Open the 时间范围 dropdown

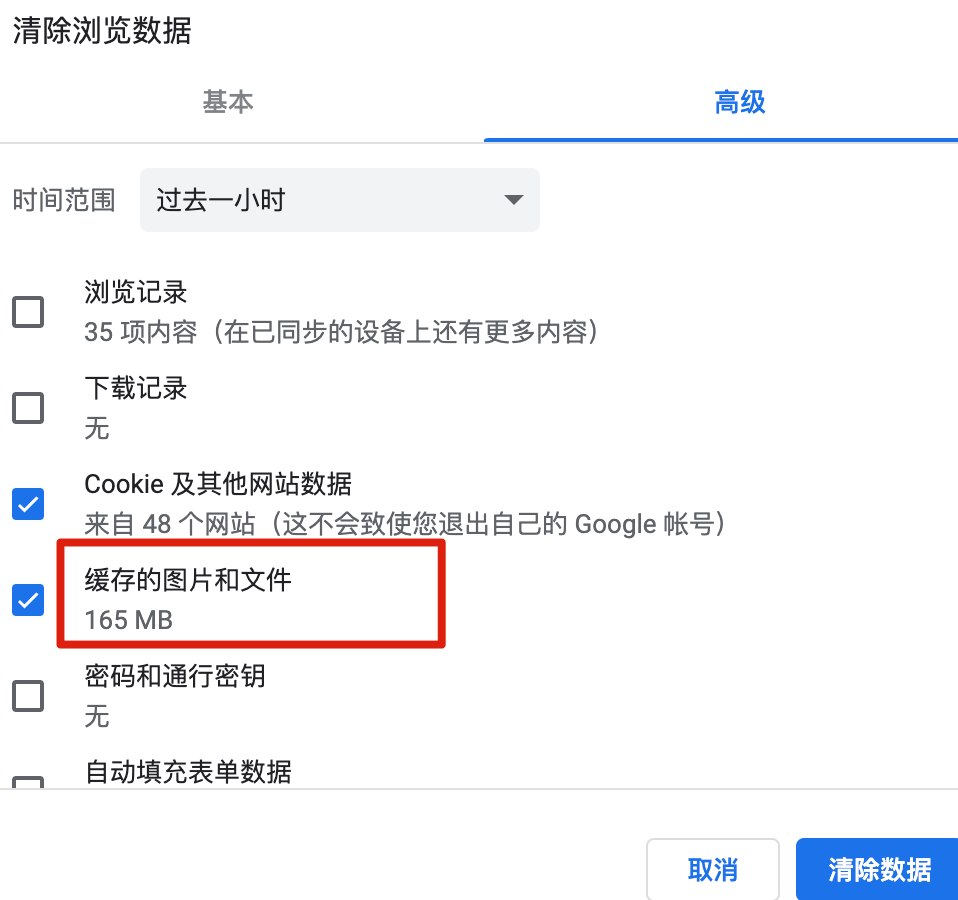pyautogui.click(x=339, y=200)
